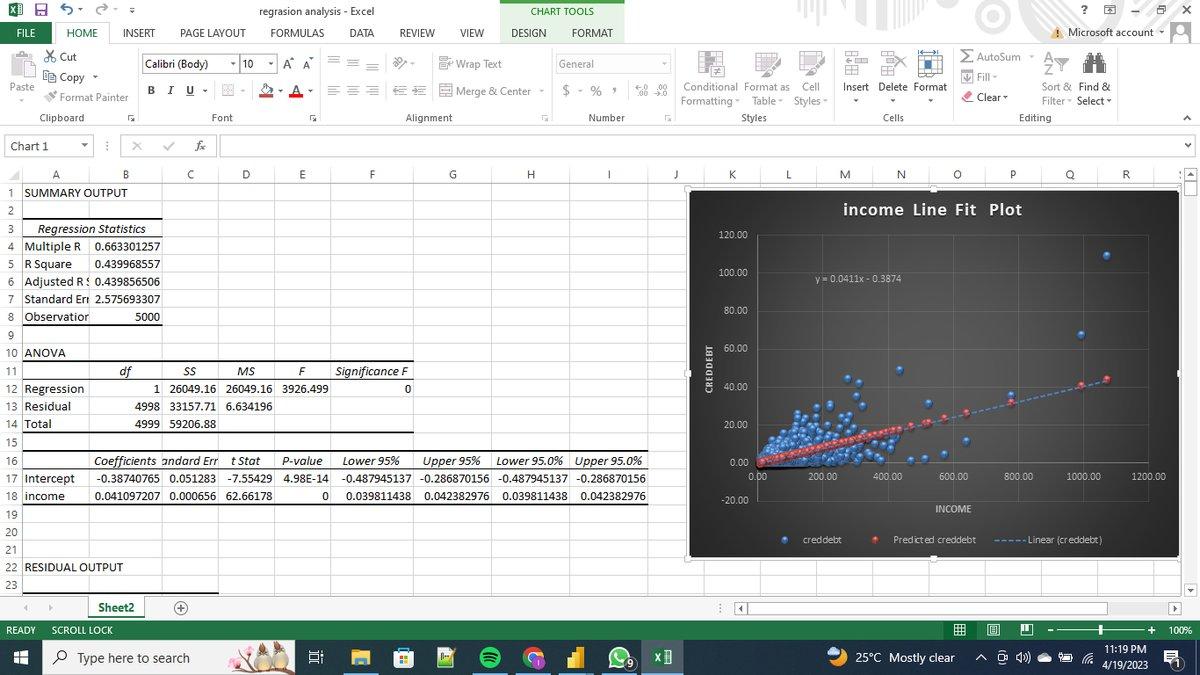The width and height of the screenshot is (1200, 675).
Task: Click the Copy icon
Action: pyautogui.click(x=51, y=77)
